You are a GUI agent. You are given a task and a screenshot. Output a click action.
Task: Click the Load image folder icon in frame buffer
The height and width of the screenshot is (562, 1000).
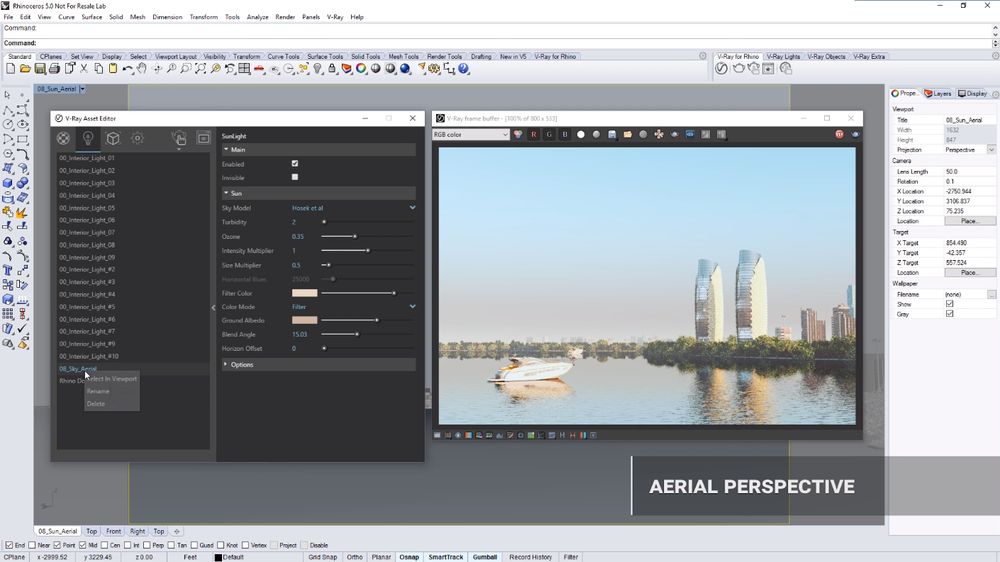[628, 135]
